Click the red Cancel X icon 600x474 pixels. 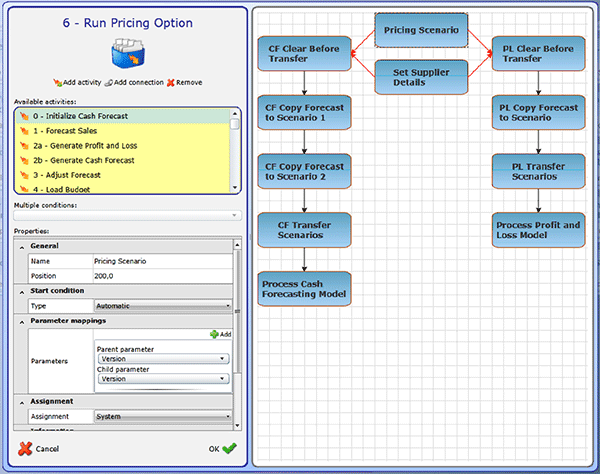23,448
